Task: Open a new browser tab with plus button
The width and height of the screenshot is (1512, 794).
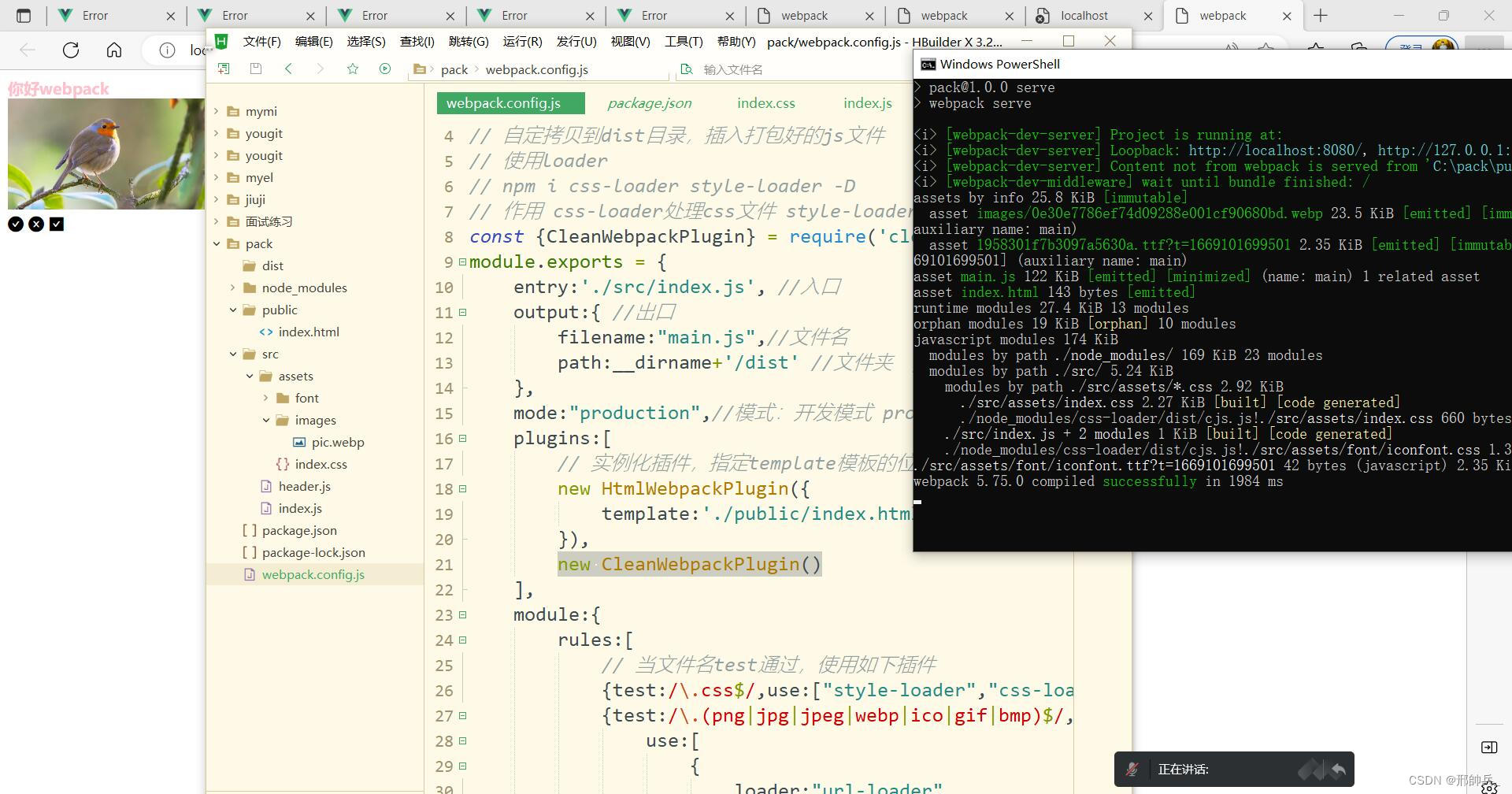Action: coord(1321,16)
